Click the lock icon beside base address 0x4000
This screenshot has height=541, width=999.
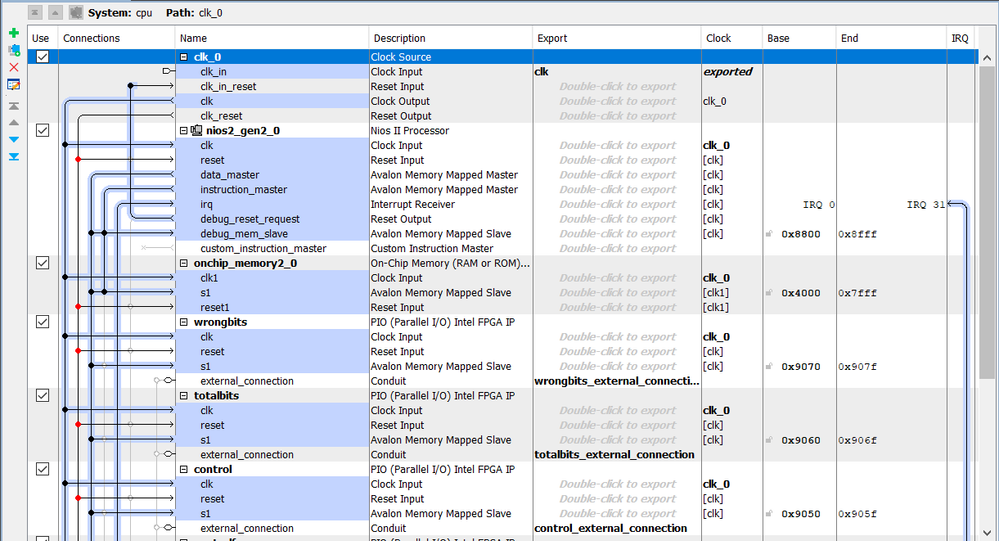[771, 293]
